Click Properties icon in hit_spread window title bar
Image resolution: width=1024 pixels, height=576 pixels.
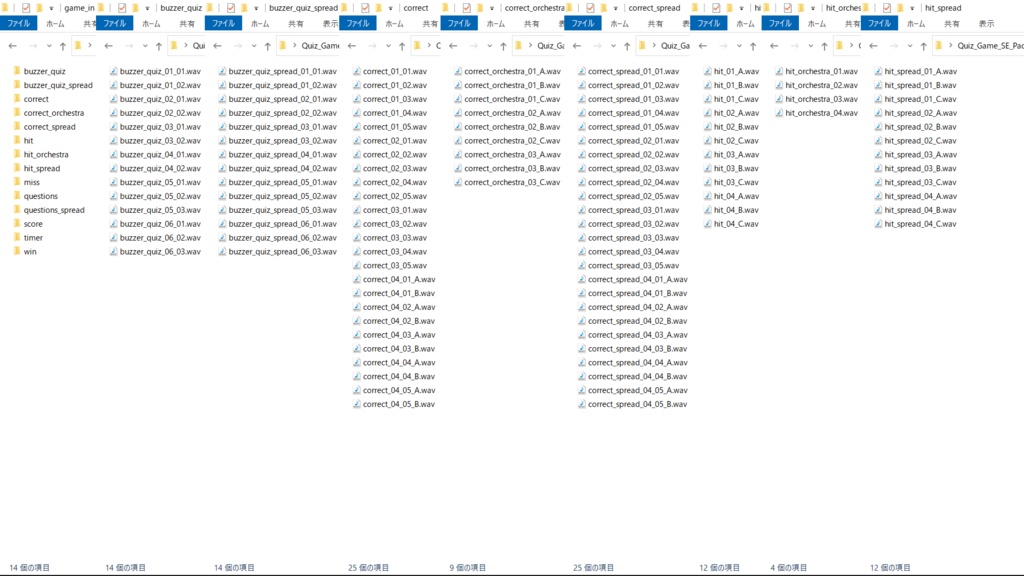887,8
